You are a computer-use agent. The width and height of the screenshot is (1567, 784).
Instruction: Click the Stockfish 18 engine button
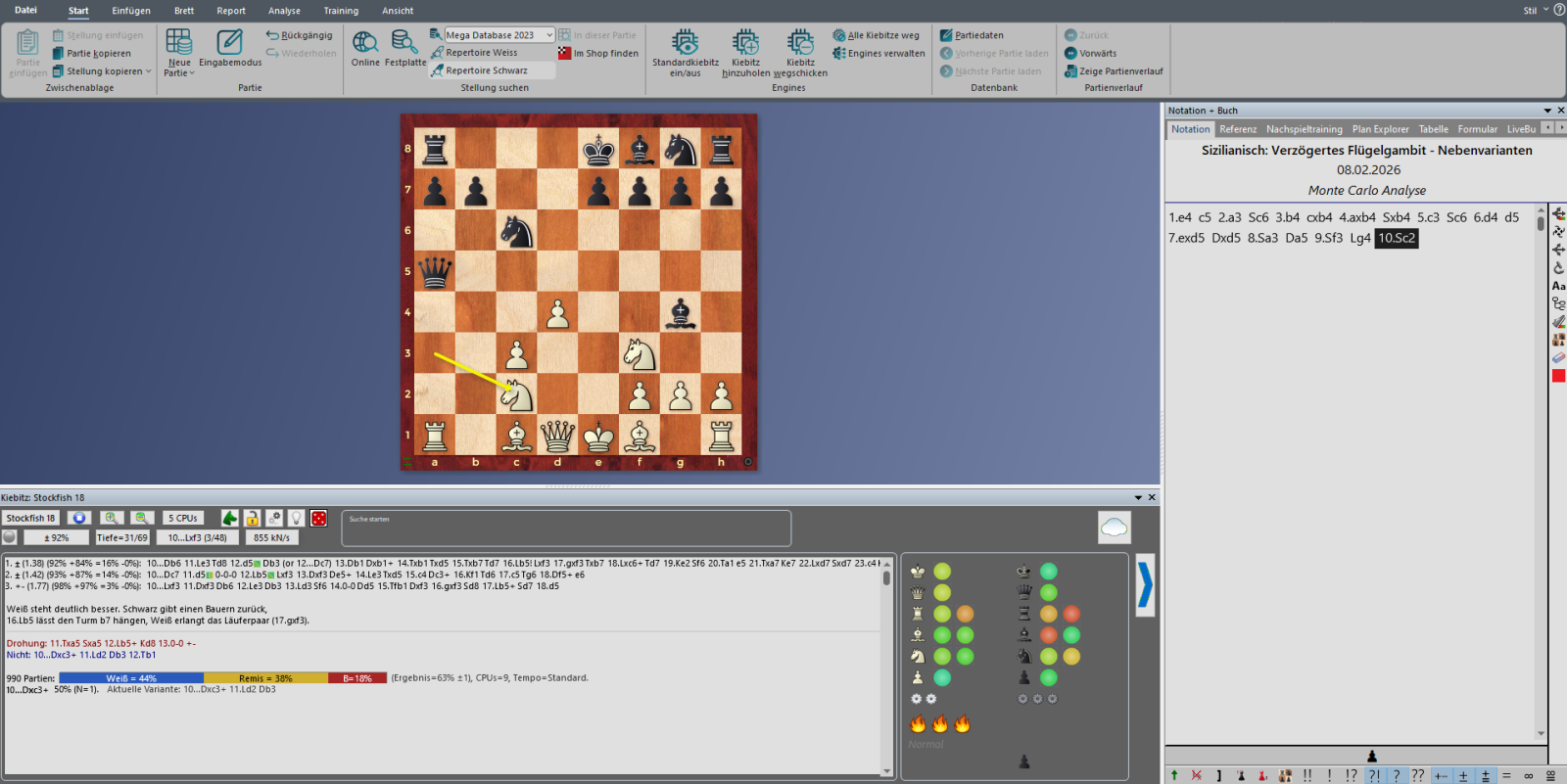tap(30, 518)
